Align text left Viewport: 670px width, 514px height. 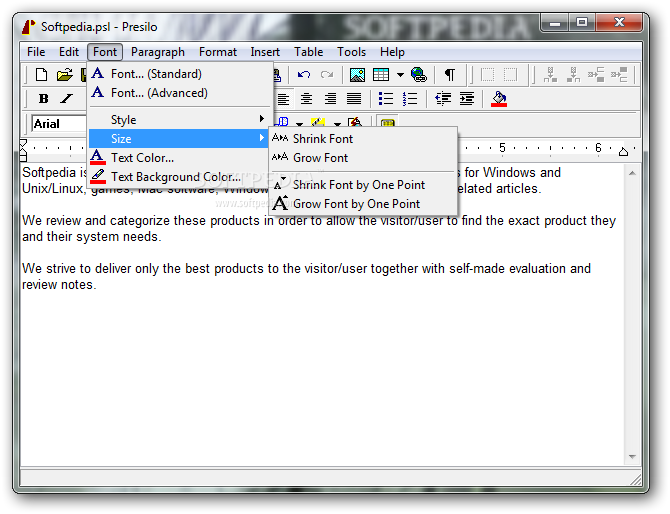click(x=283, y=99)
